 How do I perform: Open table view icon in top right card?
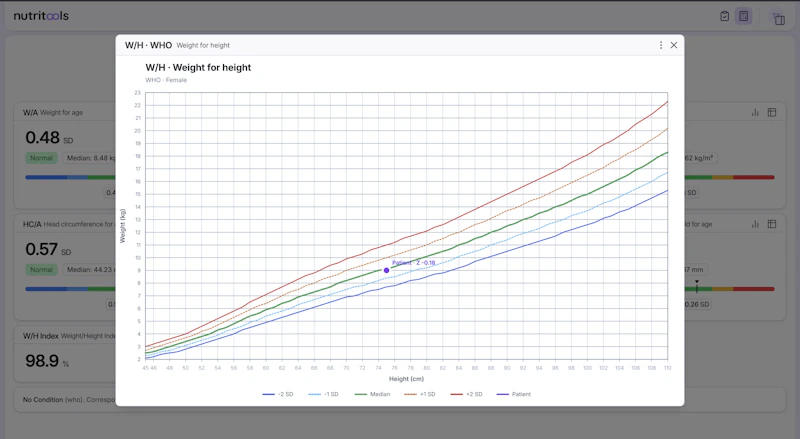(x=772, y=112)
